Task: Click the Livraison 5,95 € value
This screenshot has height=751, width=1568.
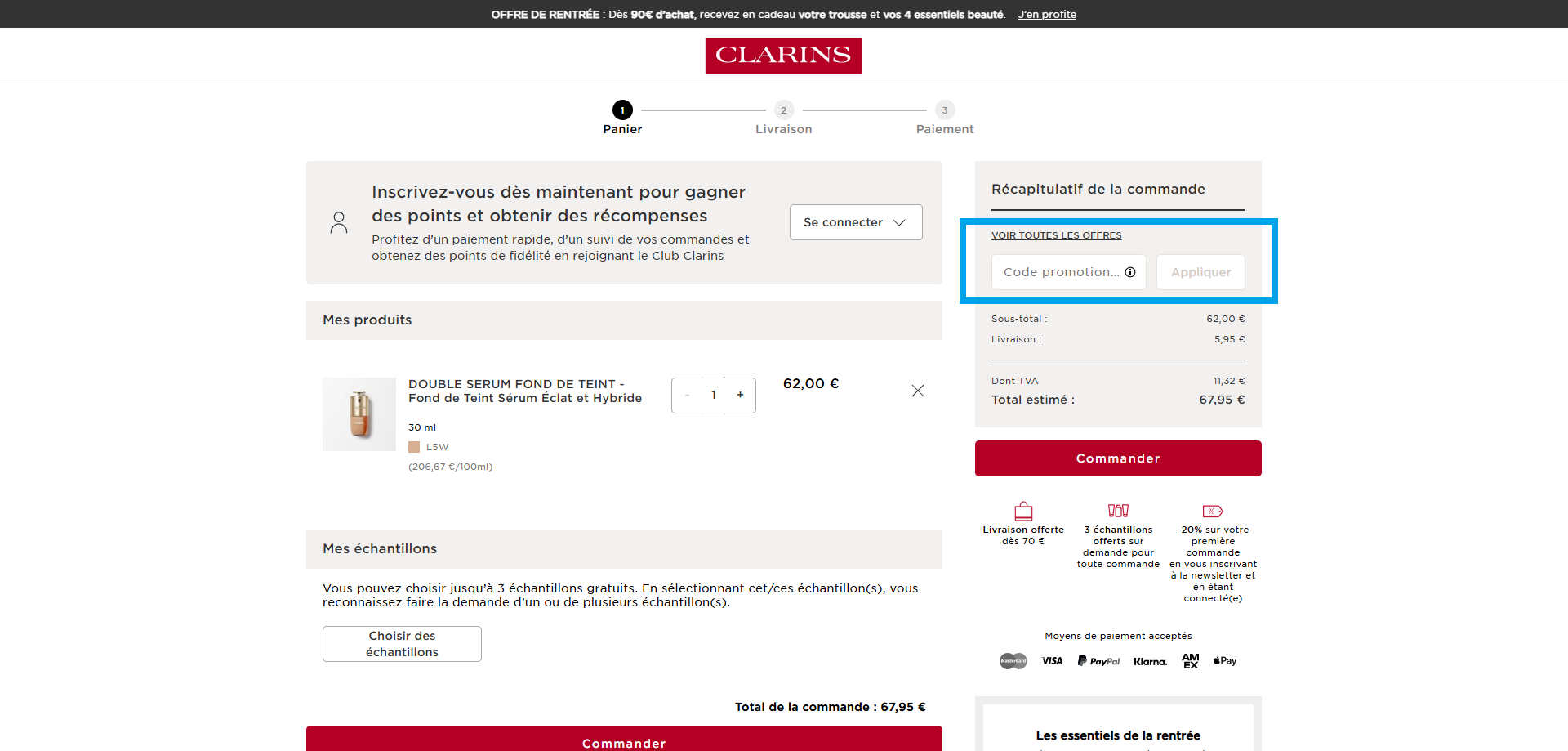Action: tap(1229, 339)
